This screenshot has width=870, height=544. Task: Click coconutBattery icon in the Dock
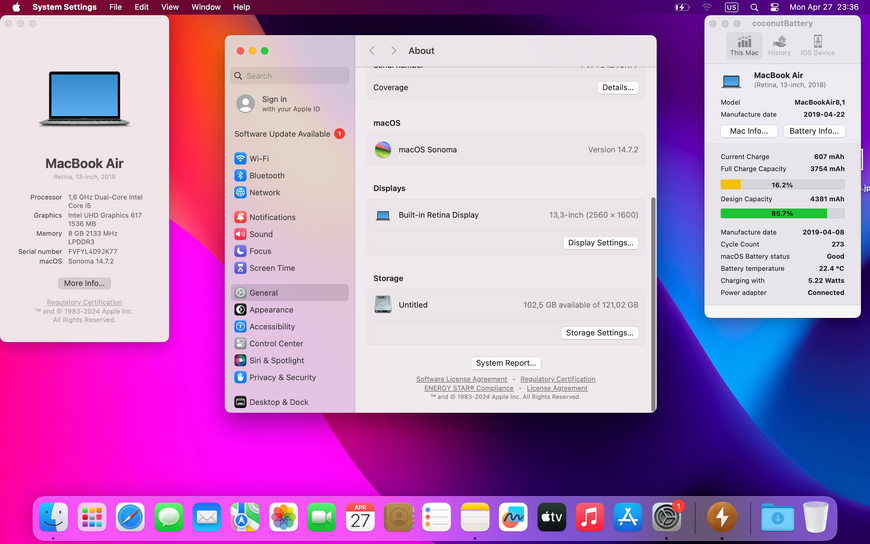721,517
